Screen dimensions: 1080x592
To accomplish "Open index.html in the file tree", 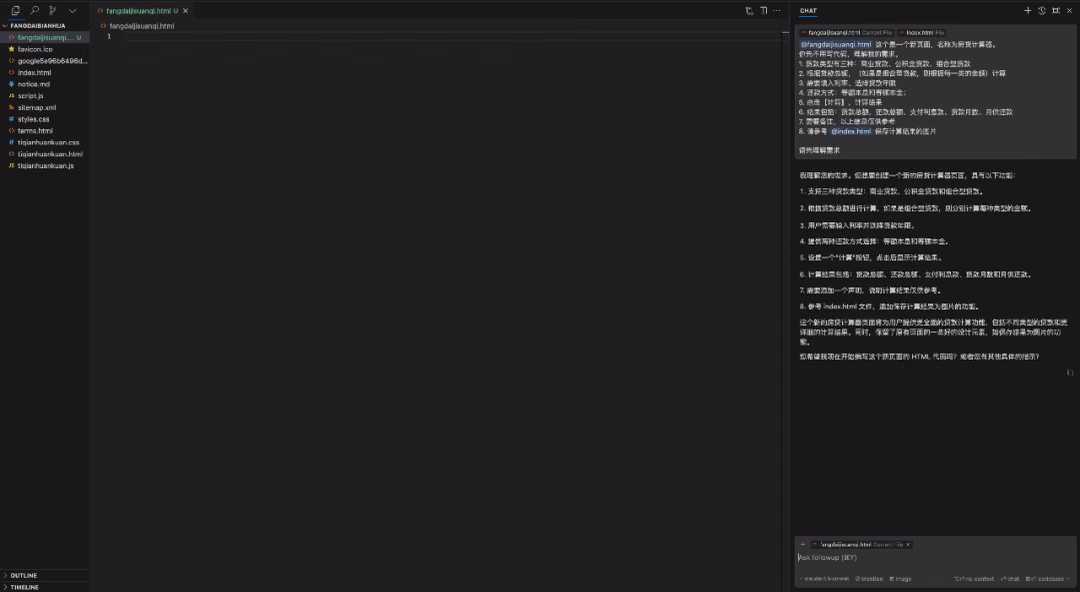I will point(34,72).
